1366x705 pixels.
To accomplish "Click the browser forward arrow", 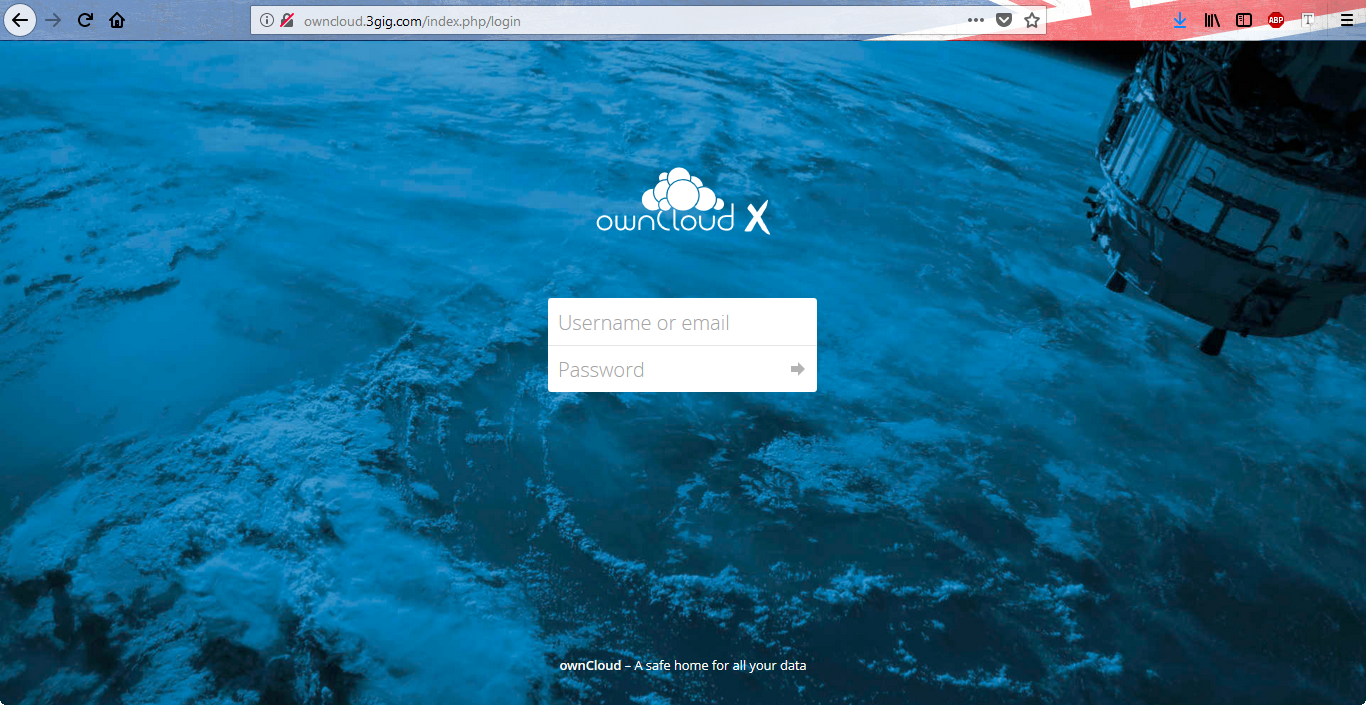I will tap(53, 20).
